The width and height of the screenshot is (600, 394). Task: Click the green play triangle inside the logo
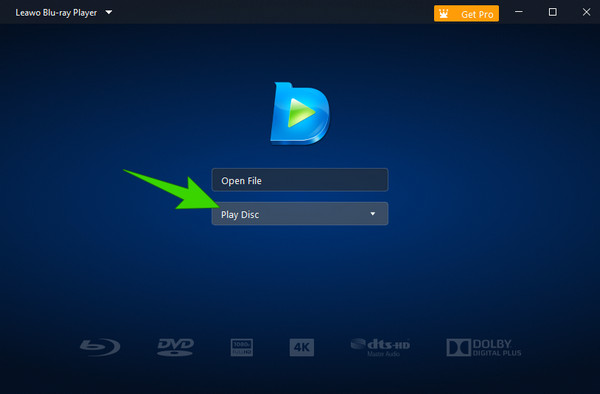click(x=301, y=112)
